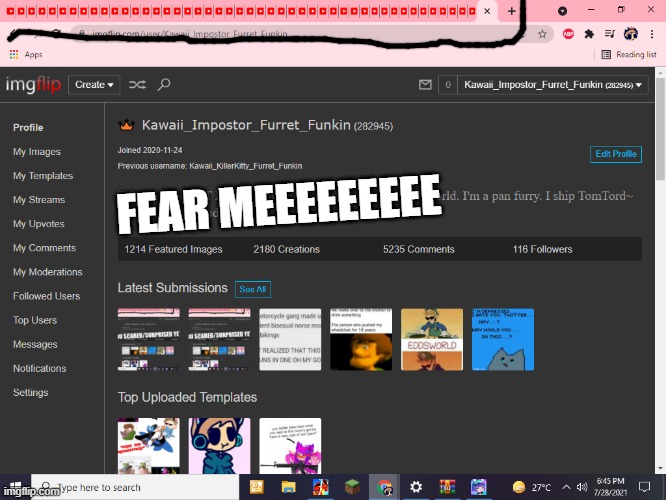Image resolution: width=666 pixels, height=500 pixels.
Task: Open the Chrome profile avatar
Action: [x=631, y=34]
